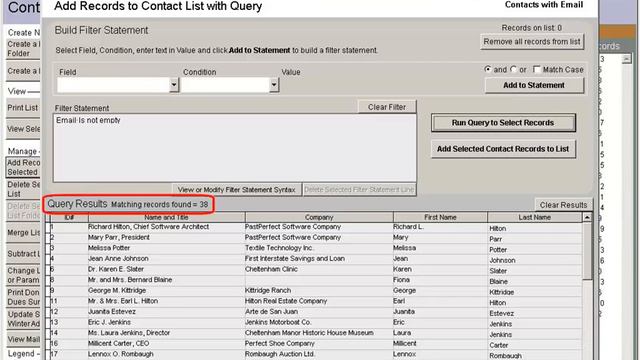Image resolution: width=640 pixels, height=360 pixels.
Task: Click Add Records Selected sidebar button
Action: pos(23,167)
